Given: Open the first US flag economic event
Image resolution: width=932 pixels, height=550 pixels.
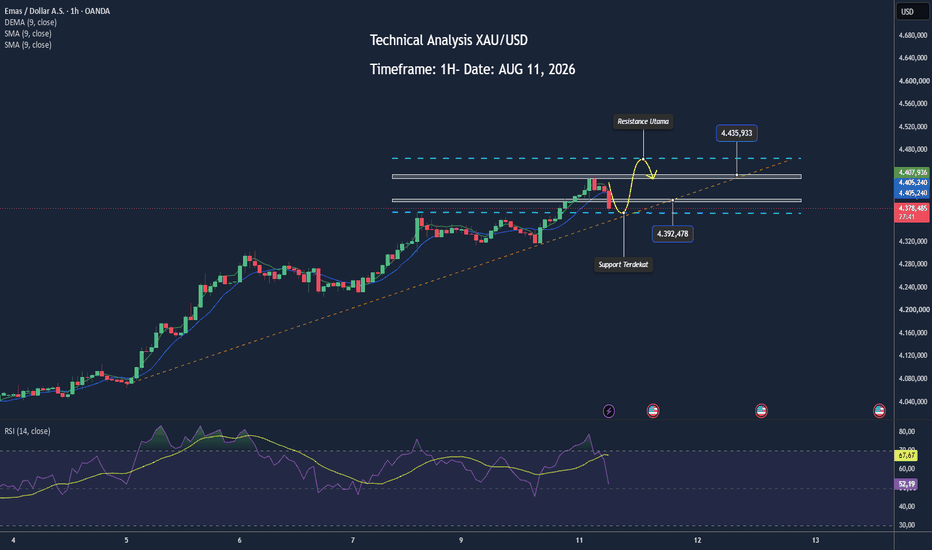Looking at the screenshot, I should coord(653,411).
